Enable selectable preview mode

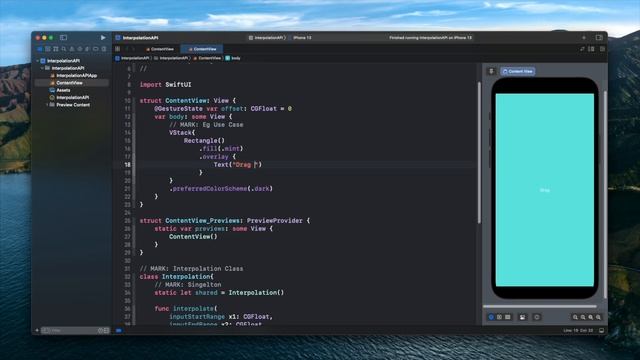click(x=499, y=317)
